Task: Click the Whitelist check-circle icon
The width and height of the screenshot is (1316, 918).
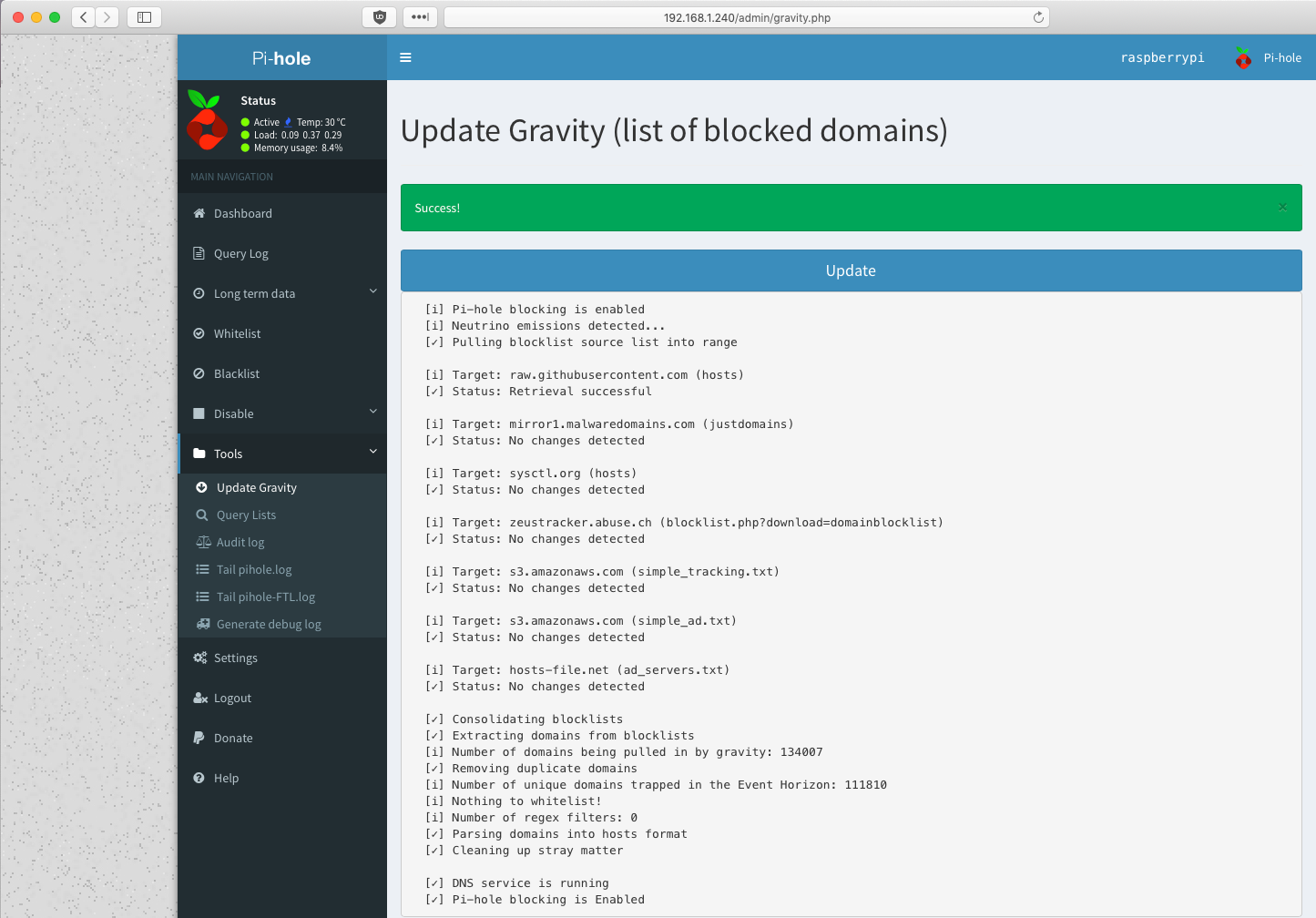Action: coord(199,333)
